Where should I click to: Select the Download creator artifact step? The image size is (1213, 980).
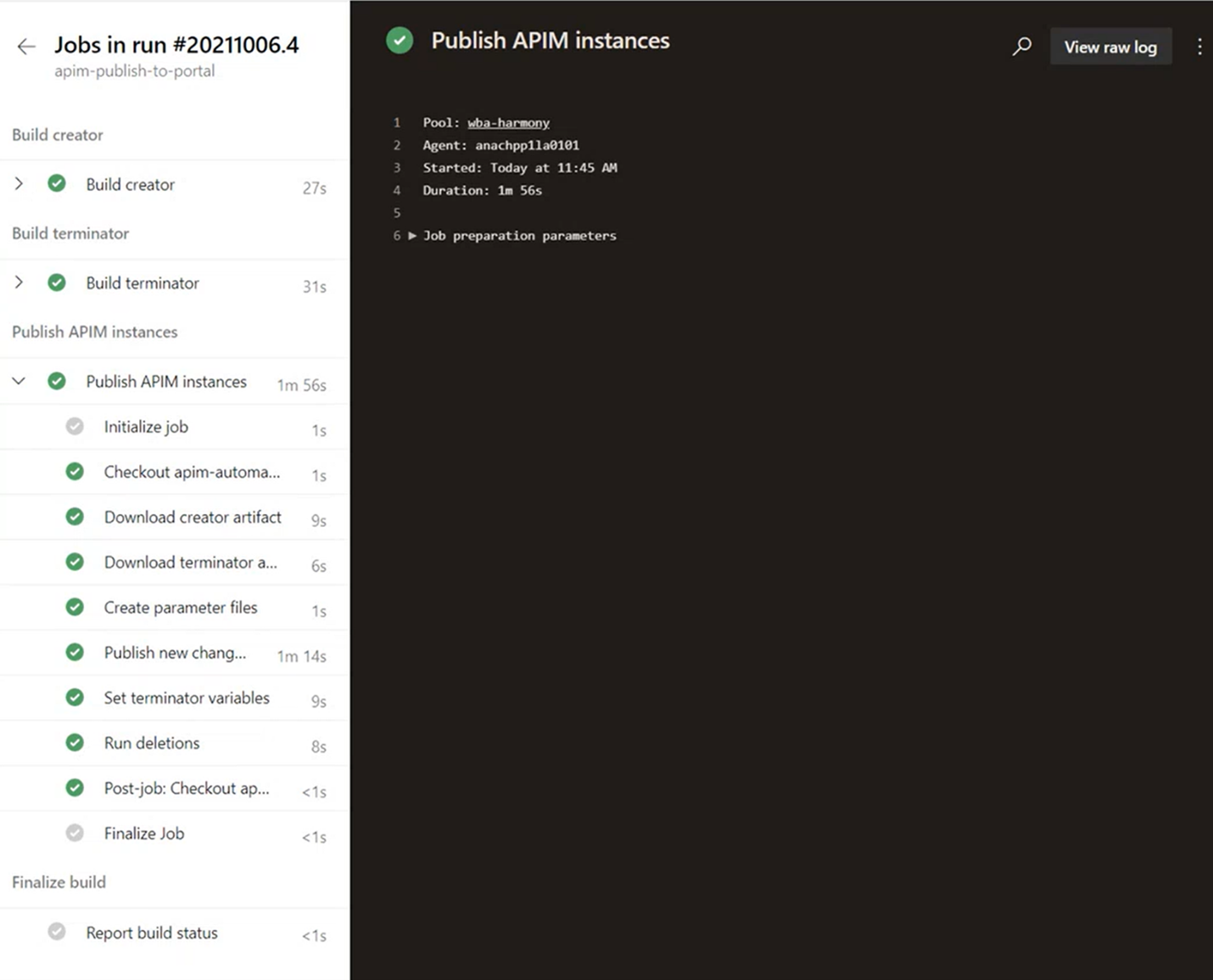(193, 517)
